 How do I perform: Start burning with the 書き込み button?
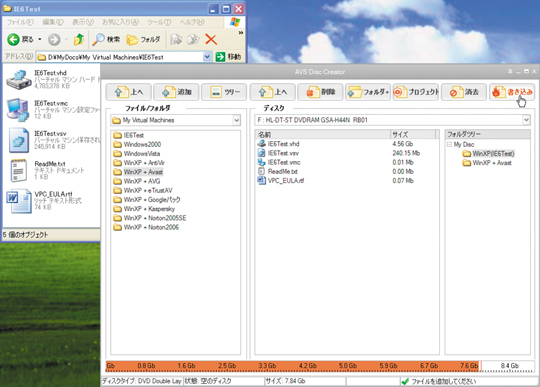tap(512, 92)
